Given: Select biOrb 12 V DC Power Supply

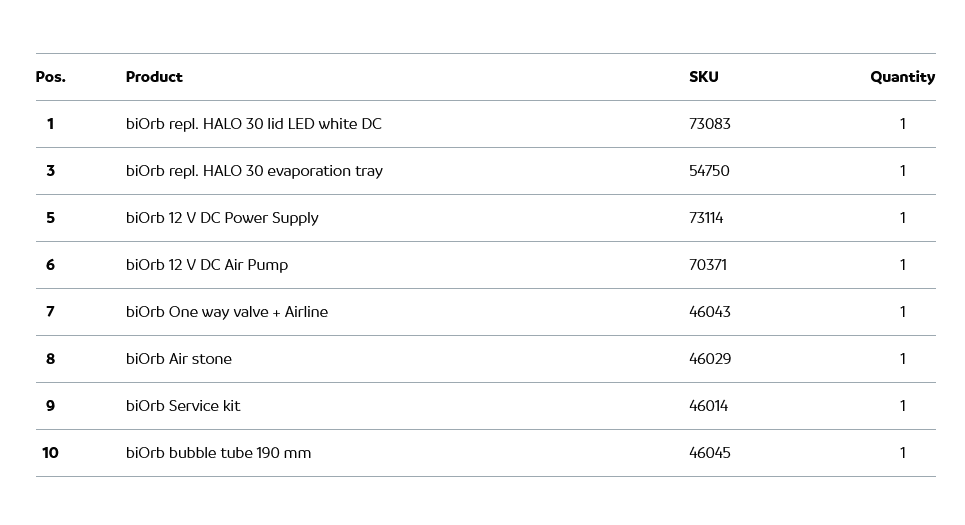Looking at the screenshot, I should click(222, 218).
